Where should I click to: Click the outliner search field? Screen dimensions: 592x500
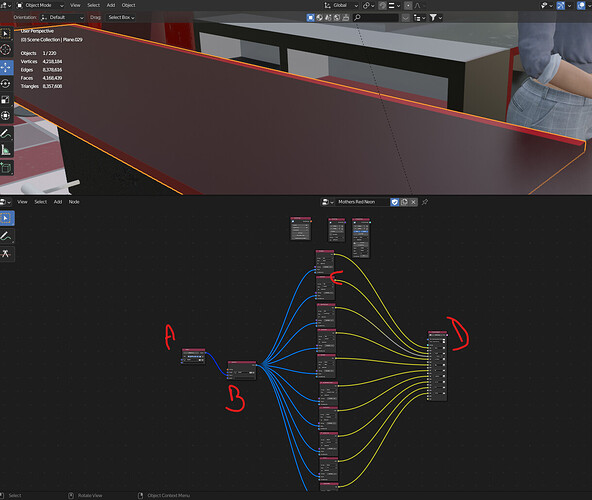click(376, 17)
